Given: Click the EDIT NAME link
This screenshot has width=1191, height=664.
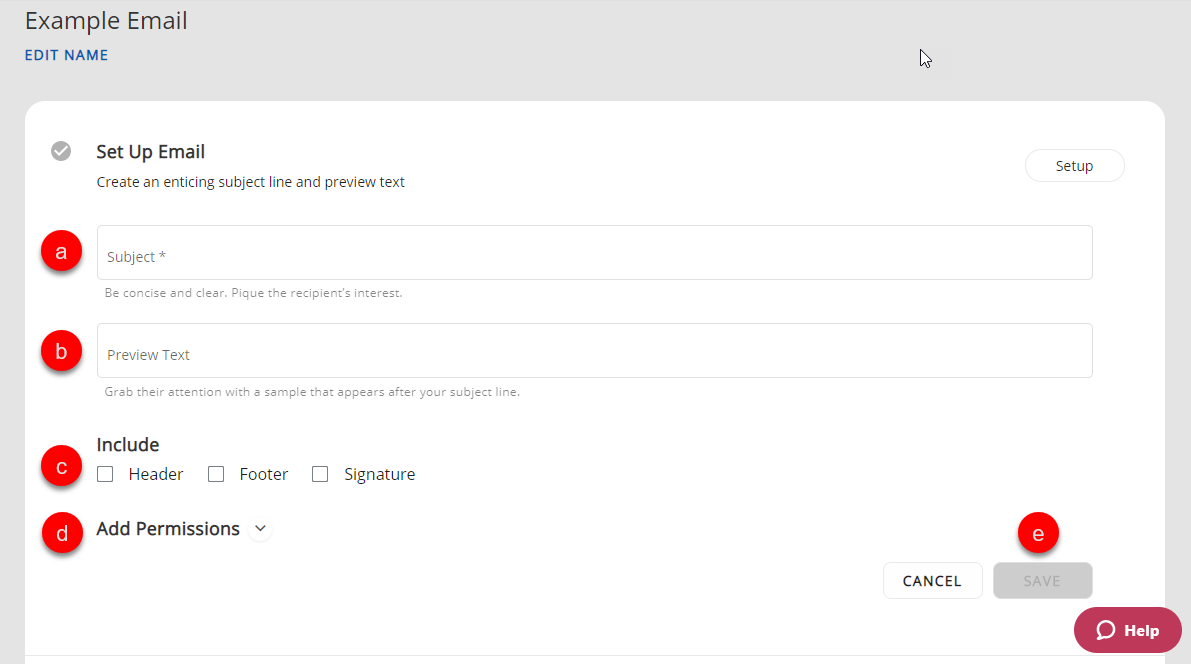Looking at the screenshot, I should 66,56.
